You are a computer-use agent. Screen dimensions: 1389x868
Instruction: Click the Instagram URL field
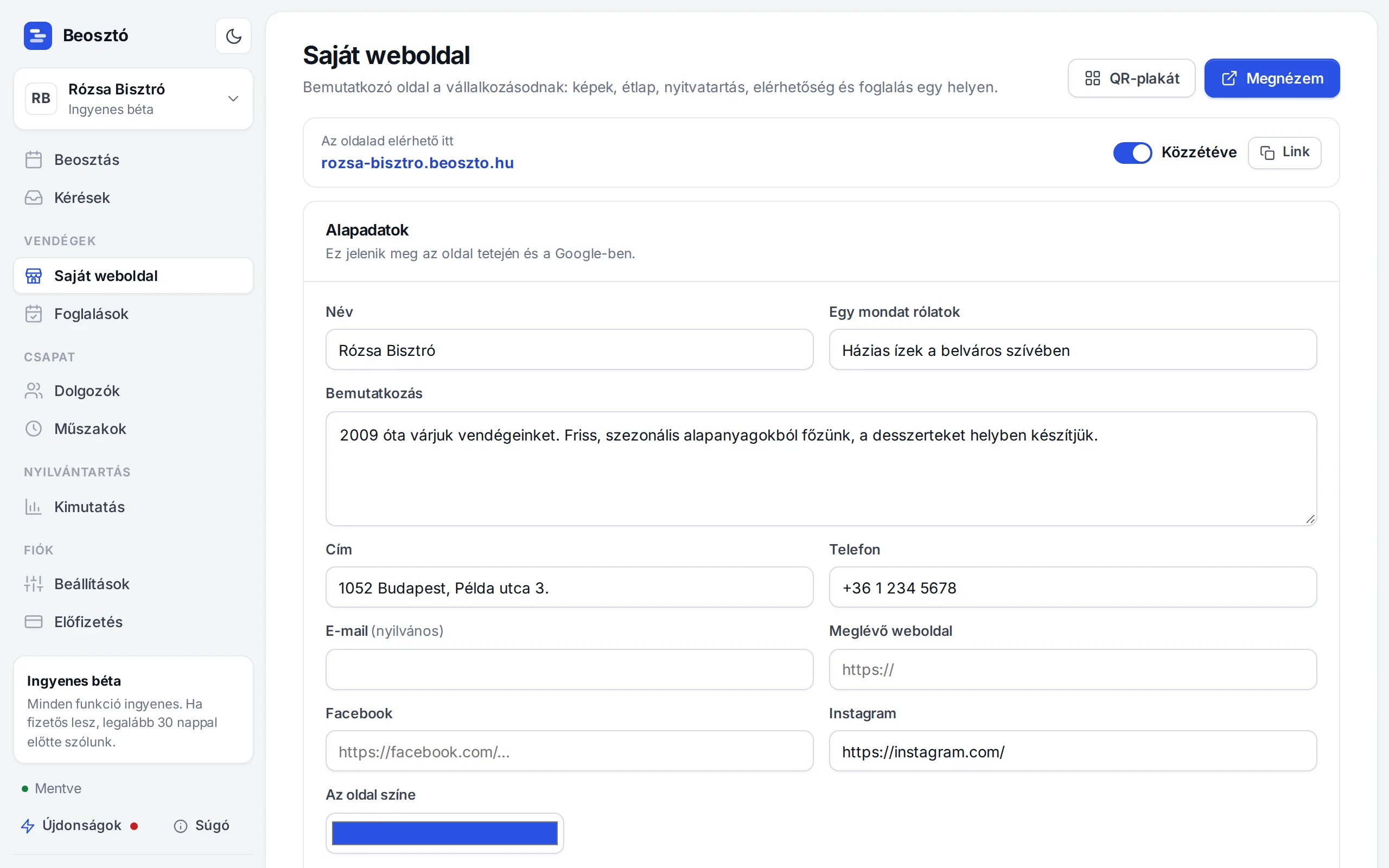pyautogui.click(x=1073, y=751)
